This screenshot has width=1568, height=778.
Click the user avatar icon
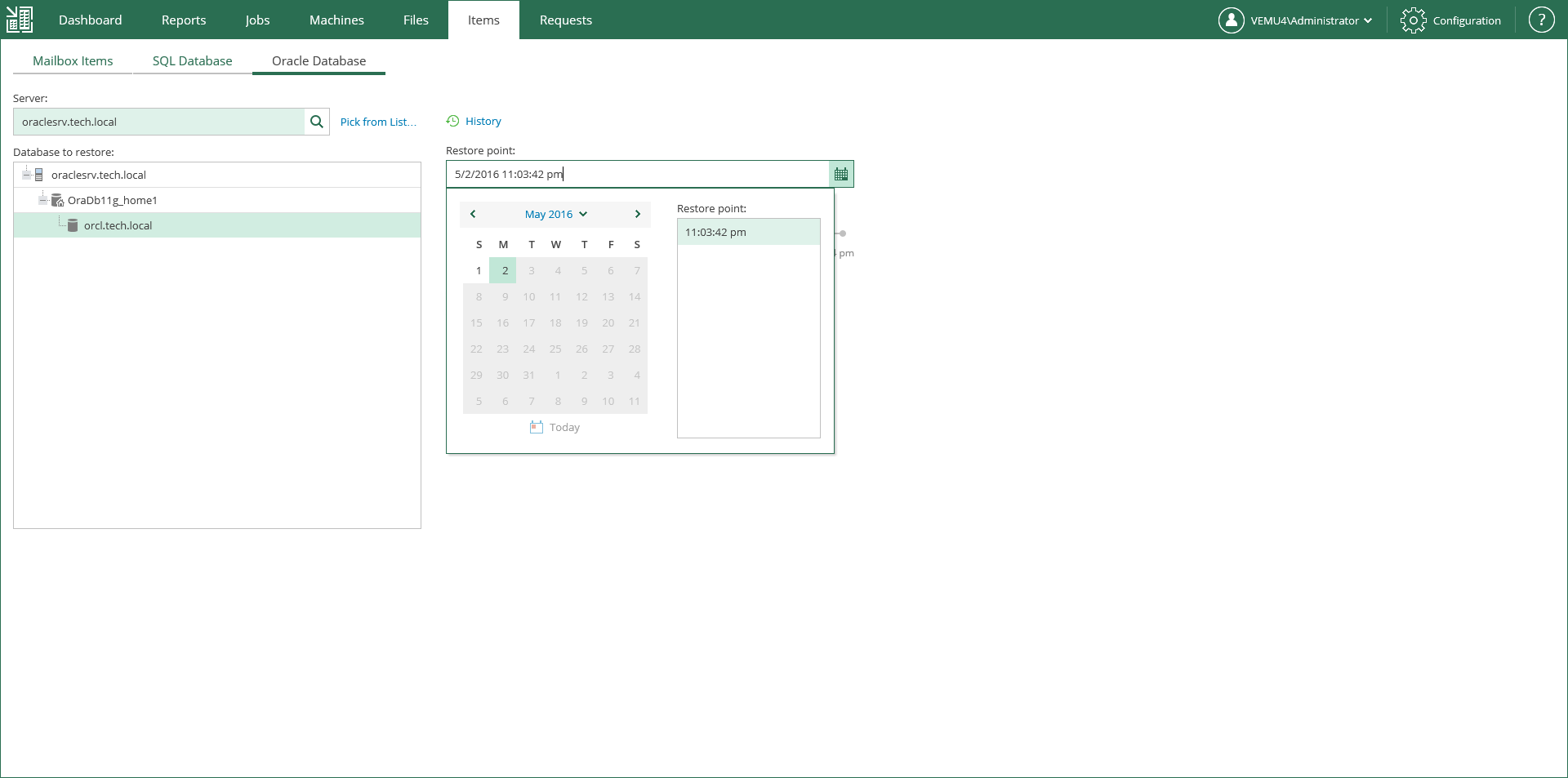(x=1232, y=20)
